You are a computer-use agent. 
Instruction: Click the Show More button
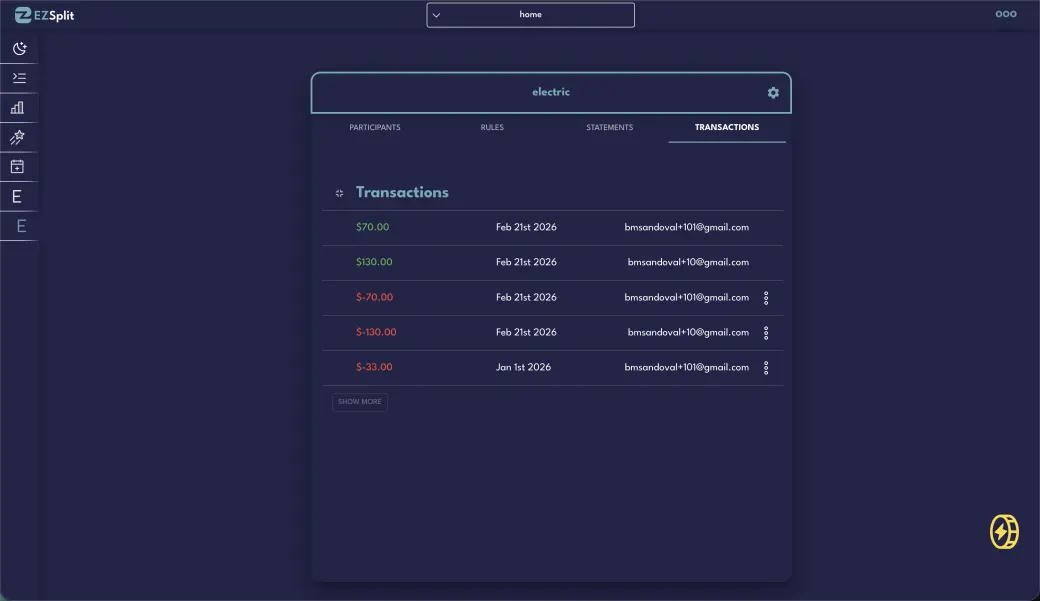[x=359, y=402]
